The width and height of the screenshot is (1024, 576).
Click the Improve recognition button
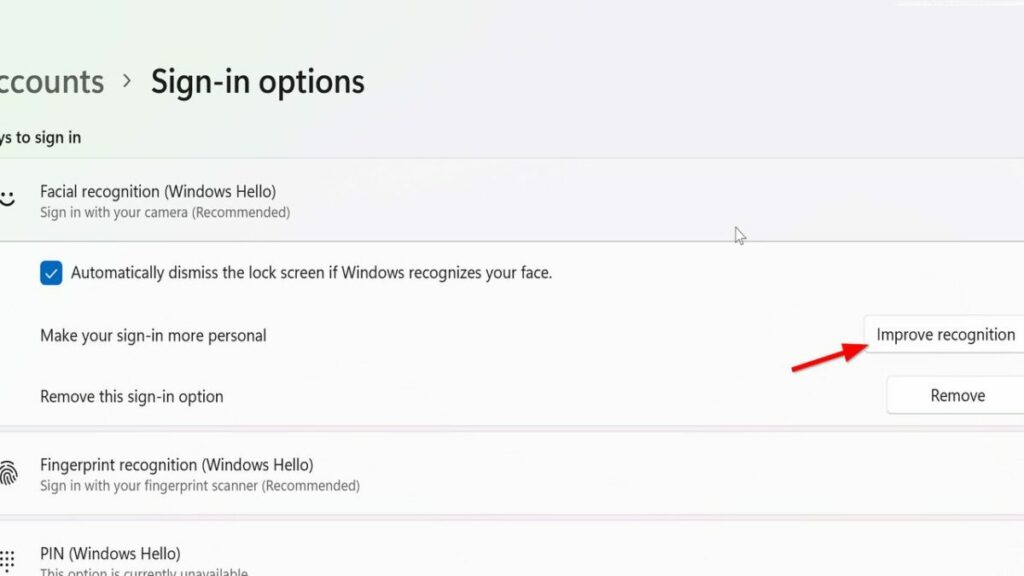tap(944, 334)
